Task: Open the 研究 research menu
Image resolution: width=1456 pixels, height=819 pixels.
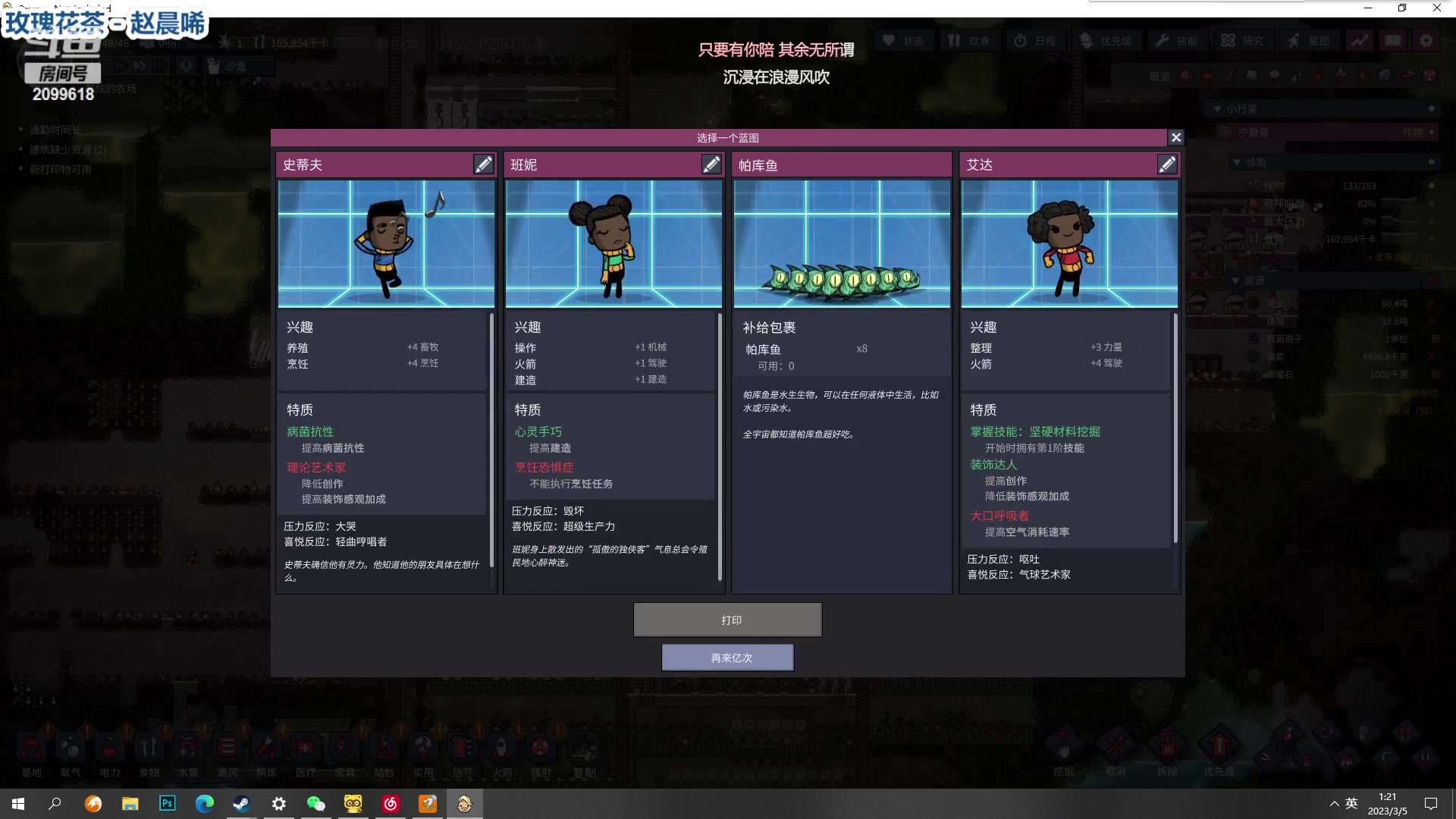Action: [1242, 41]
